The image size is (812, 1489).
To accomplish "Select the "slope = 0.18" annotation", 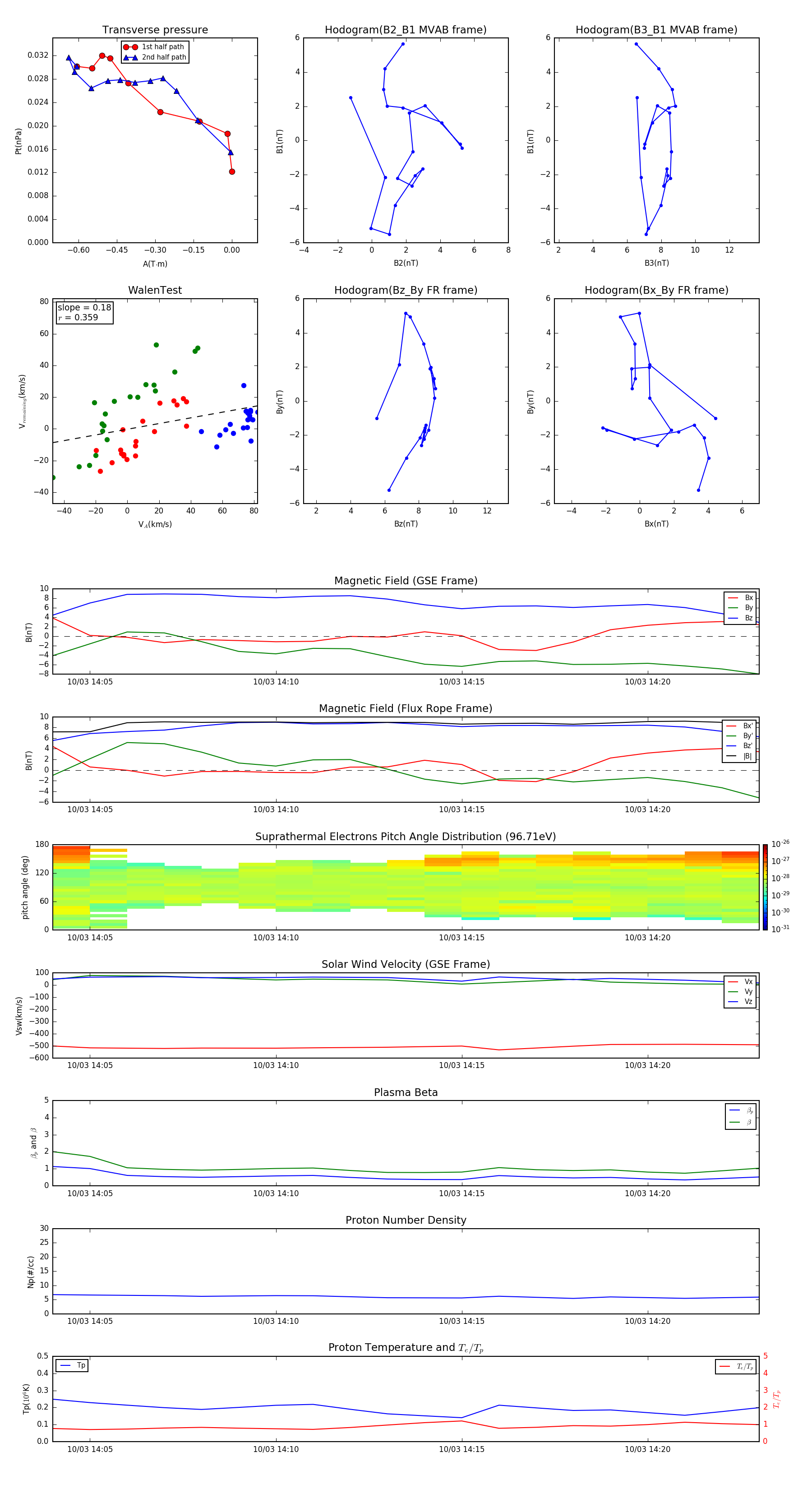I will tap(84, 308).
